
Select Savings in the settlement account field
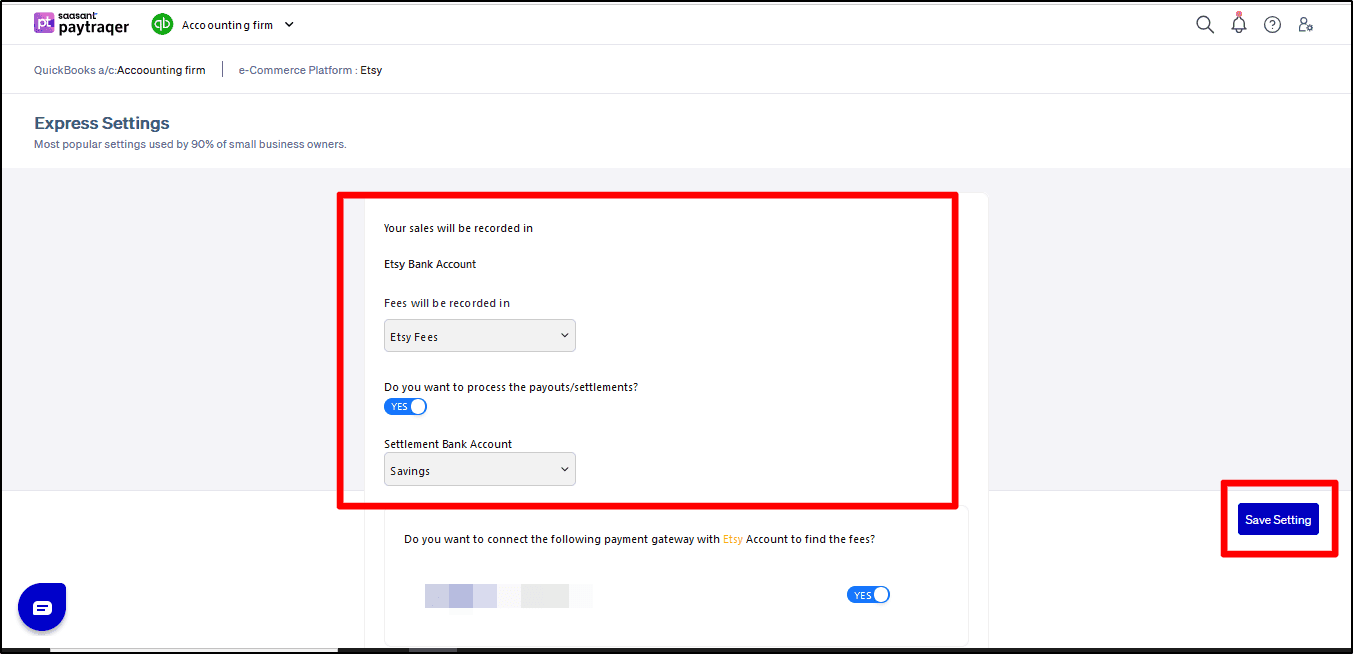(479, 468)
